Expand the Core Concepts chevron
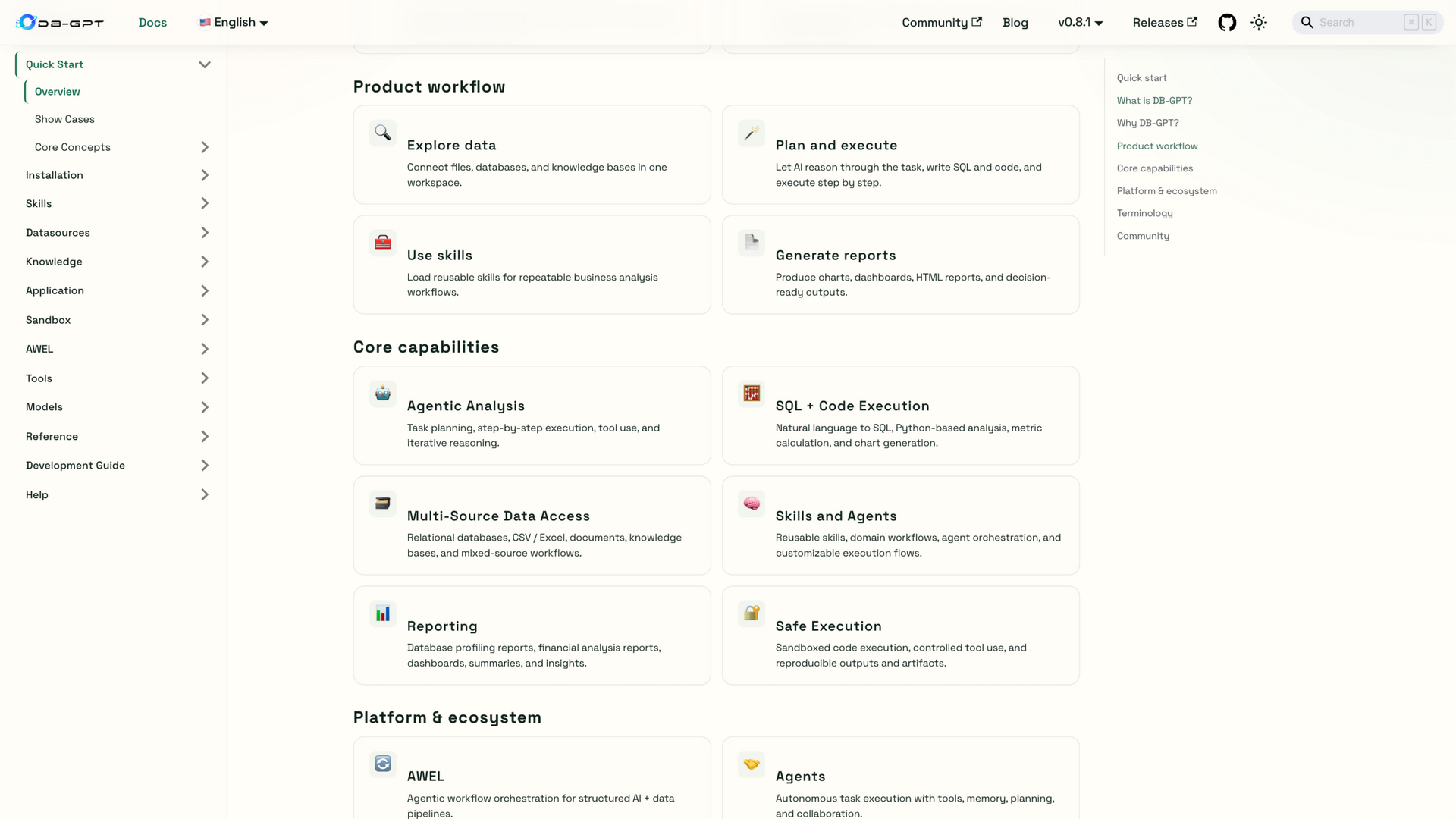 coord(205,147)
